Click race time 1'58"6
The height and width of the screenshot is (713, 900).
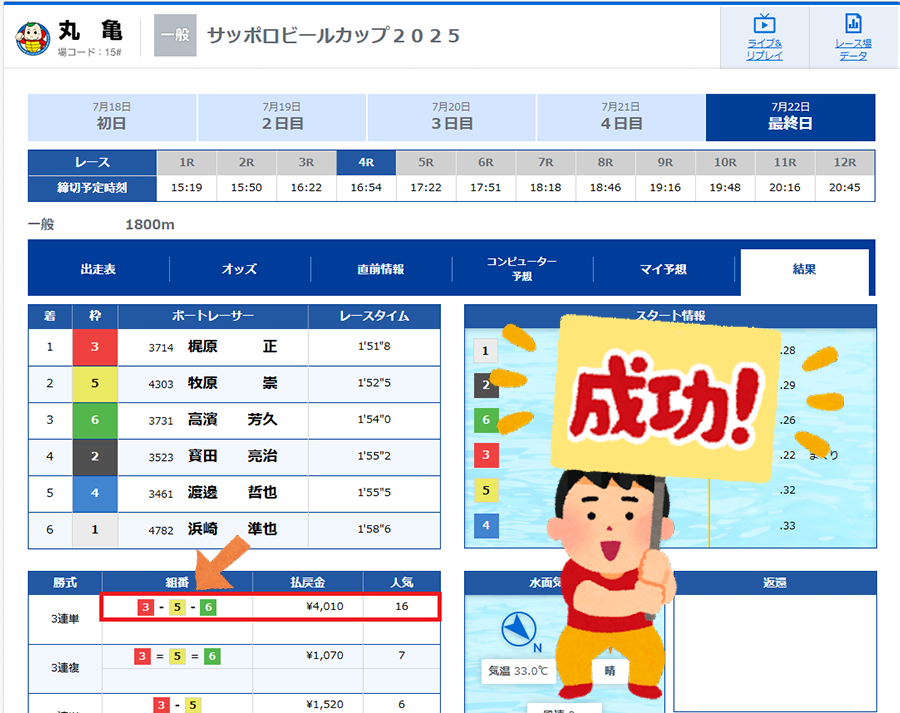pos(374,529)
